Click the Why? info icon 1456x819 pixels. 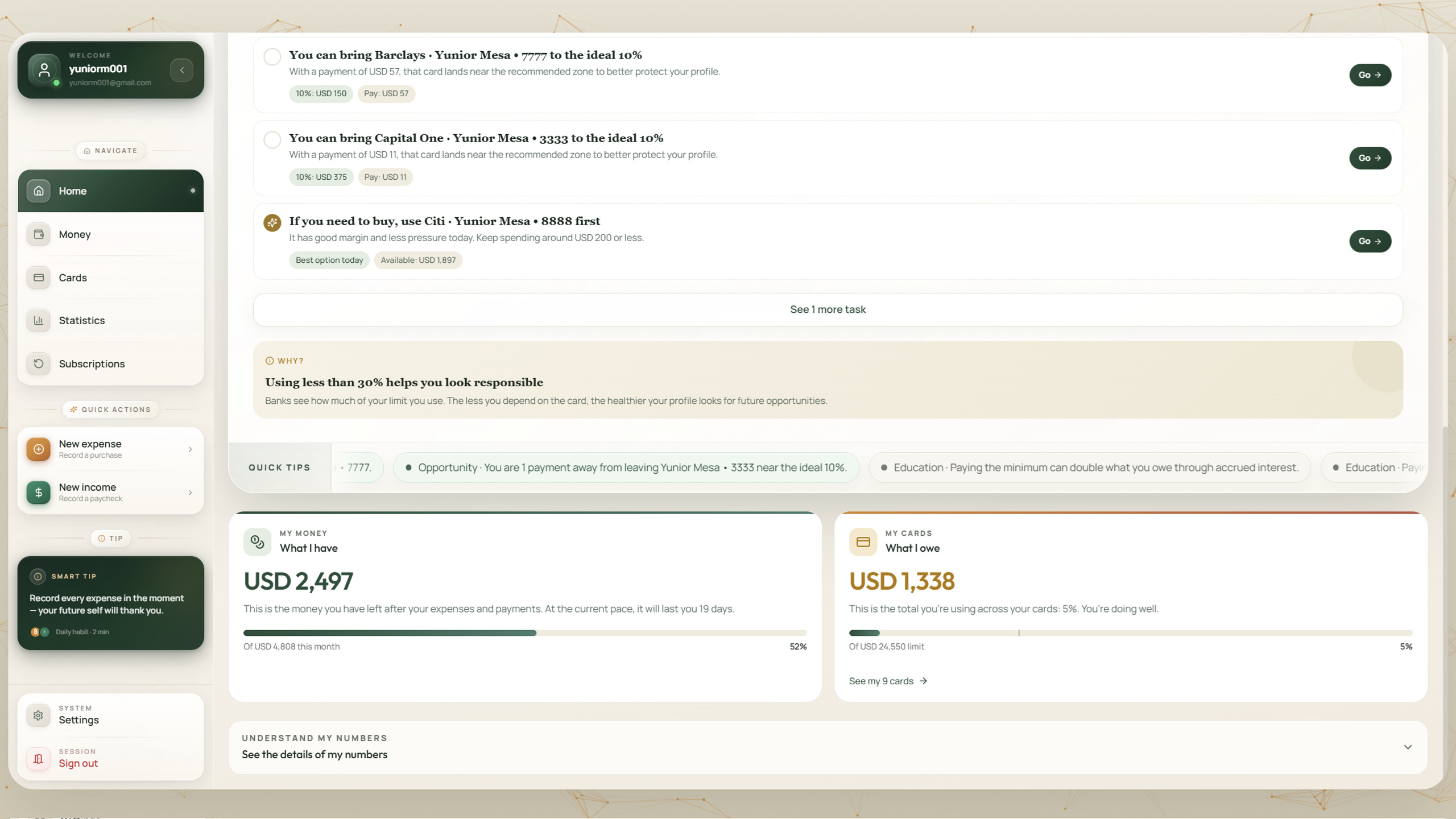[x=270, y=361]
